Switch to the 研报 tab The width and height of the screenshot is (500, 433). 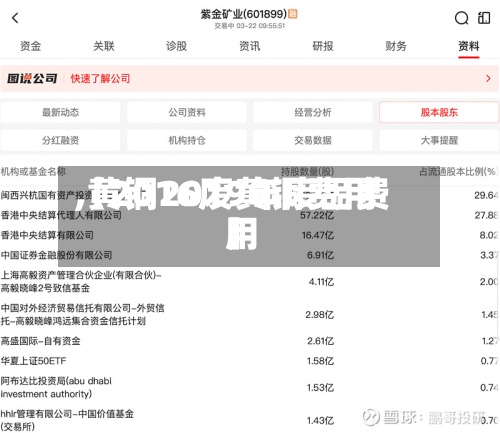click(323, 46)
